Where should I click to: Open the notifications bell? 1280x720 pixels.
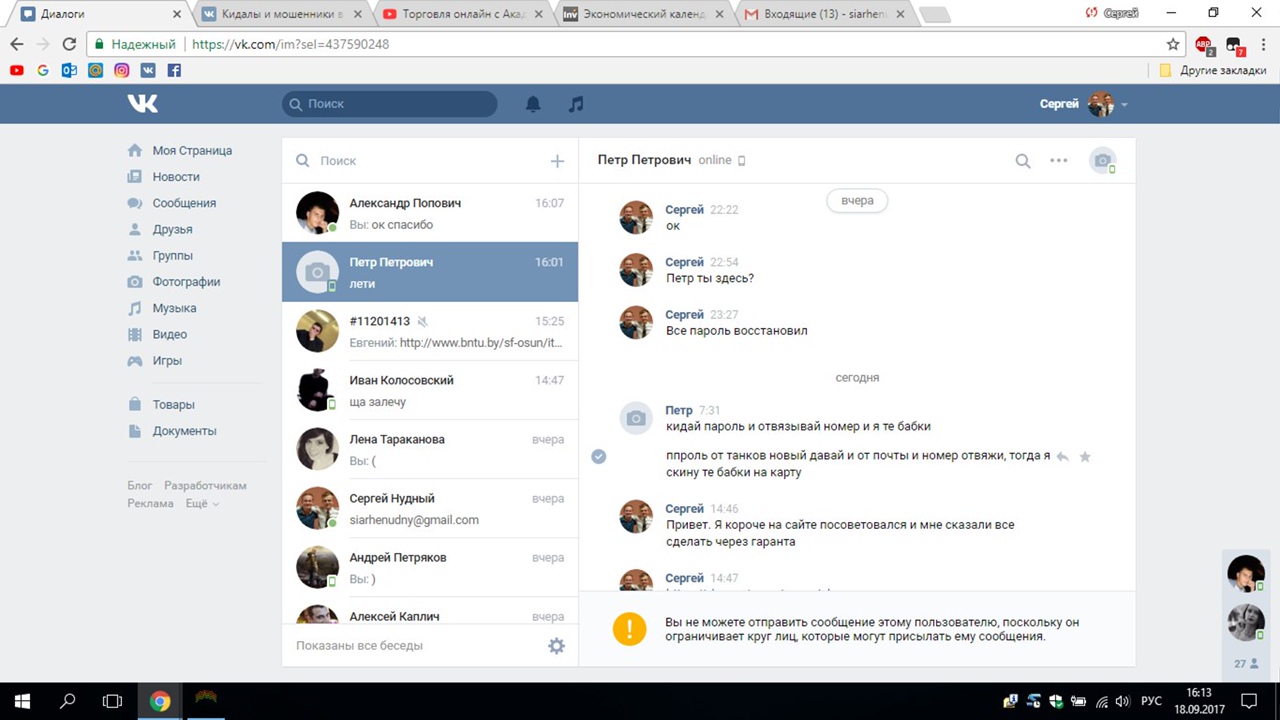tap(533, 104)
